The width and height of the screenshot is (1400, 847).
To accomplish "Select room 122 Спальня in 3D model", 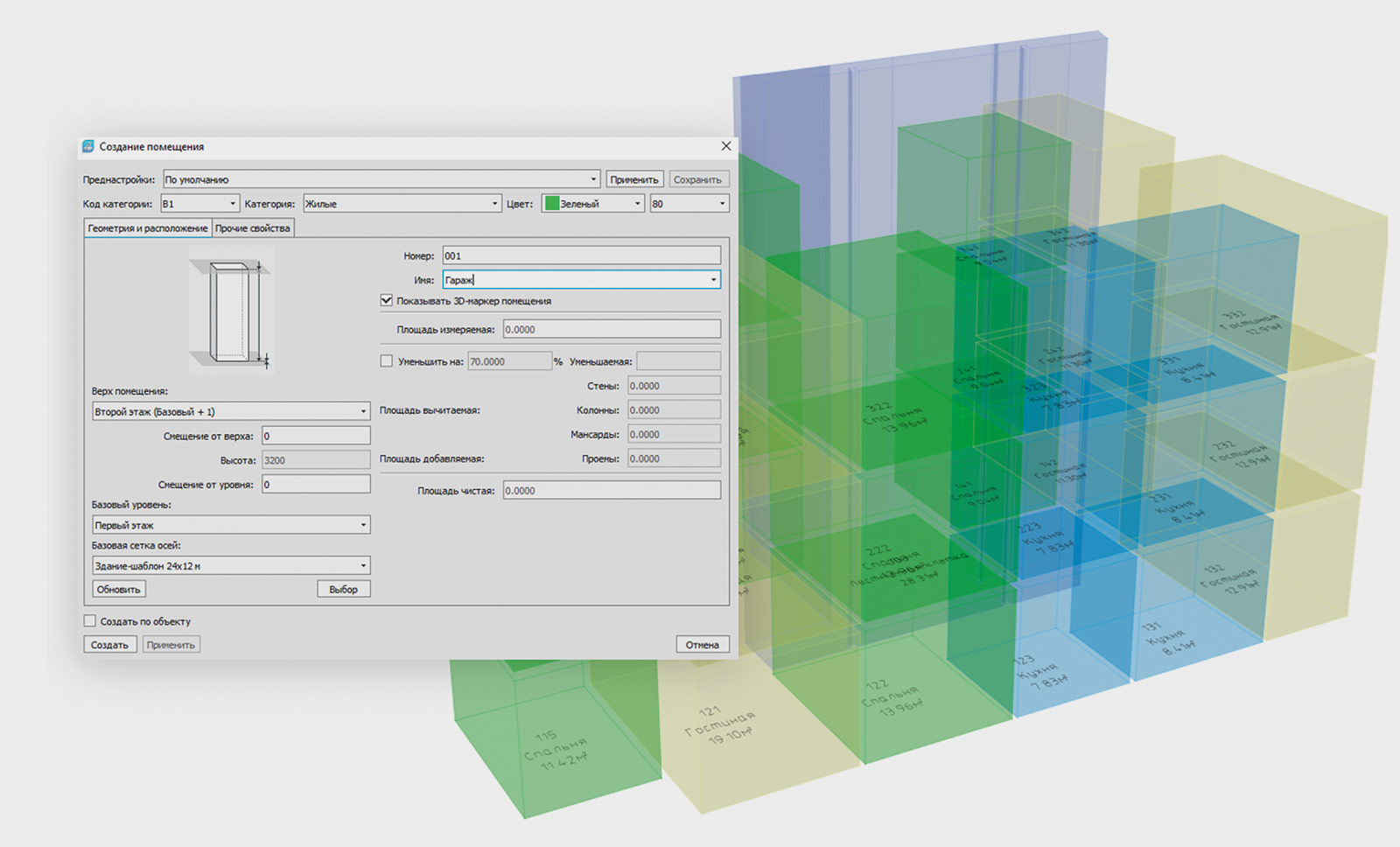I will click(890, 698).
